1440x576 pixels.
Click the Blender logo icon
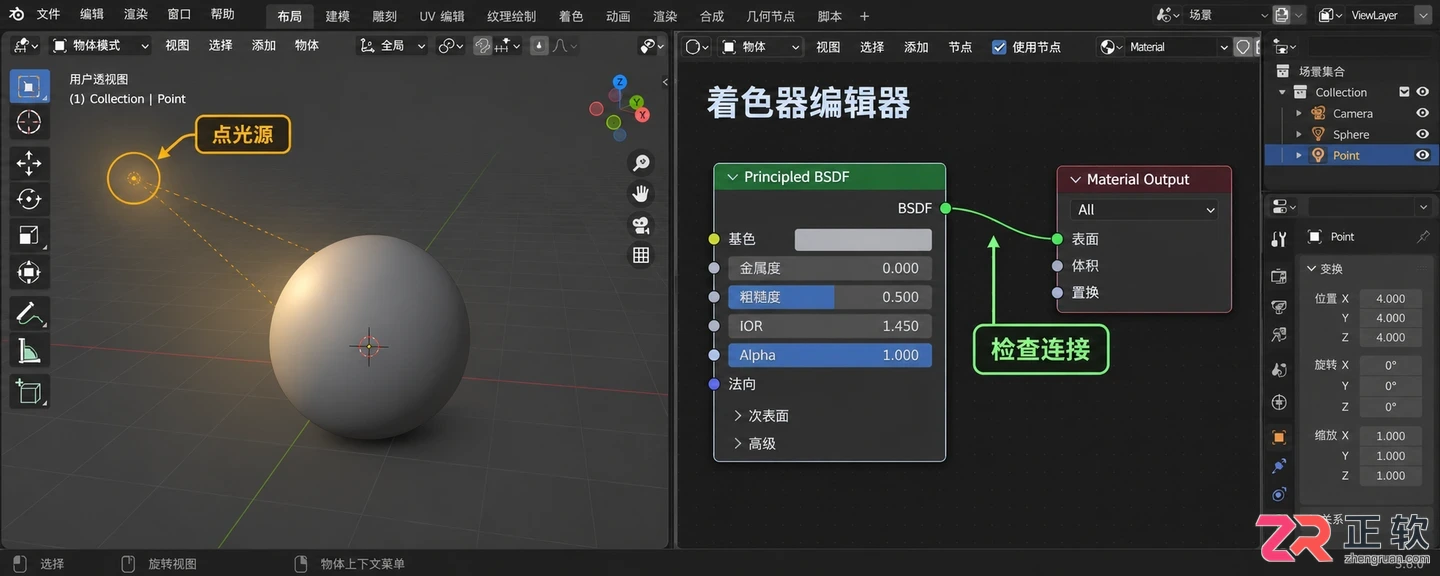[16, 15]
